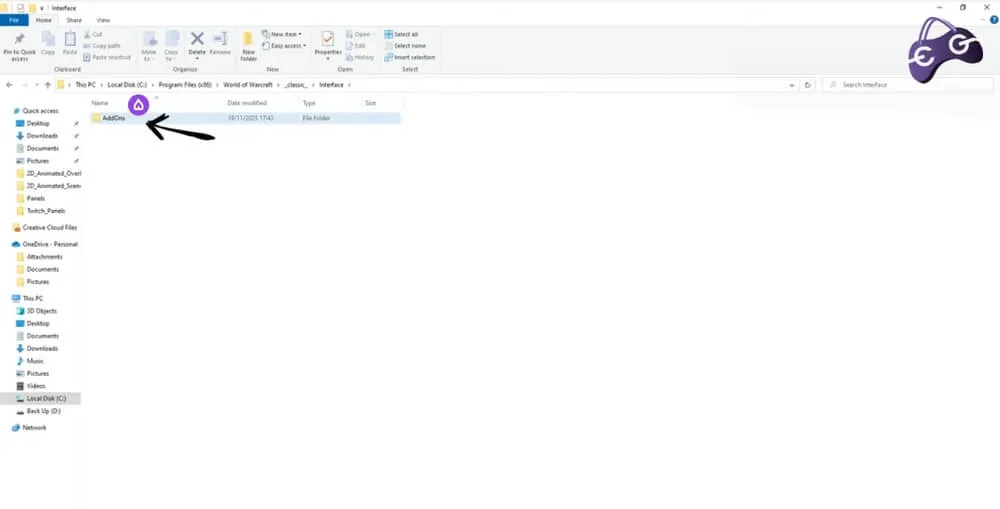Open the New item dropdown

click(x=282, y=34)
